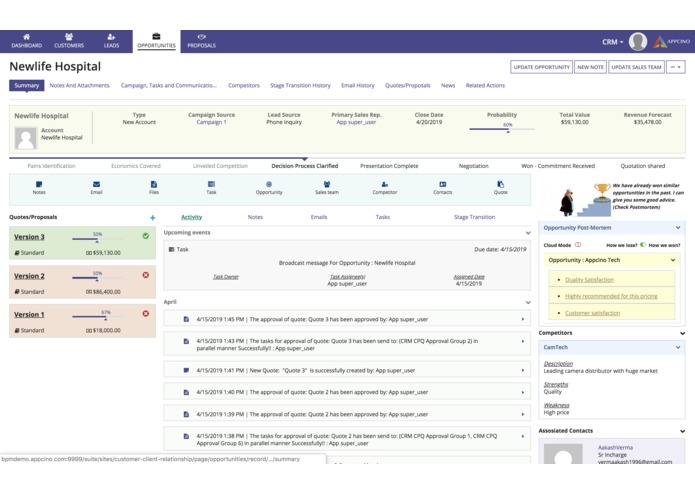Click the Task quick-action icon
The width and height of the screenshot is (695, 494).
tap(211, 184)
